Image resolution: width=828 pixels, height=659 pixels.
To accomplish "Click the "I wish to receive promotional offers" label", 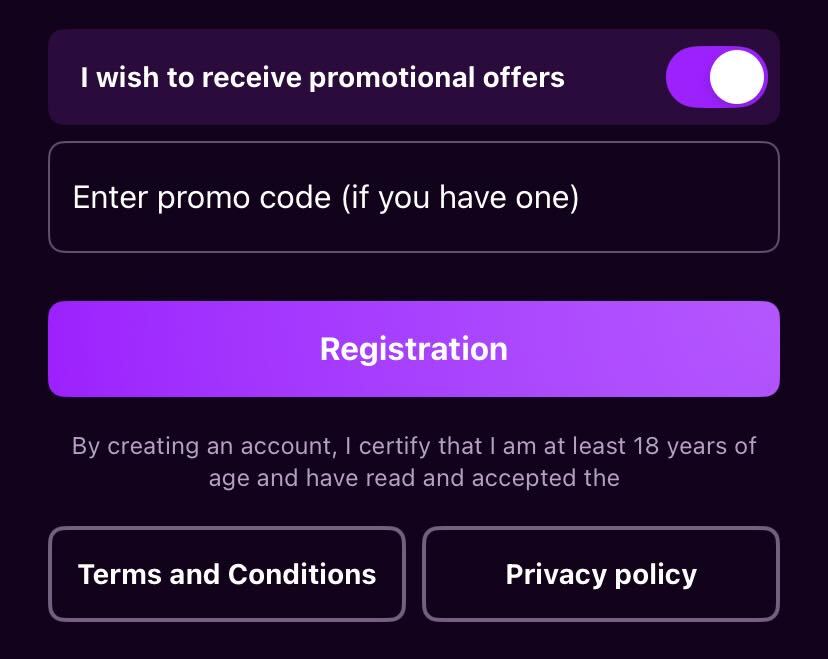I will click(x=322, y=77).
